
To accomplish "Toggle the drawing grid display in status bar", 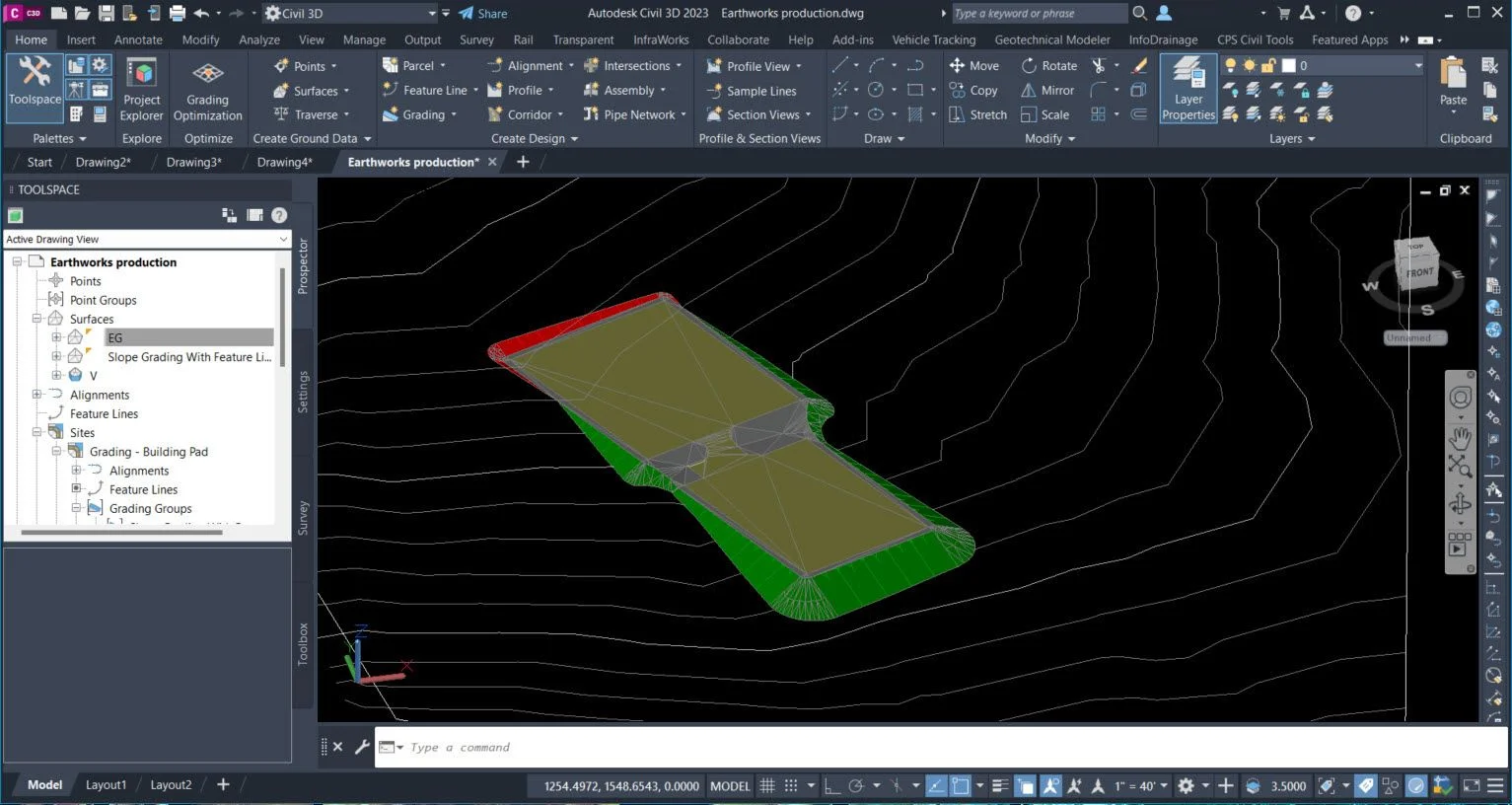I will [768, 785].
